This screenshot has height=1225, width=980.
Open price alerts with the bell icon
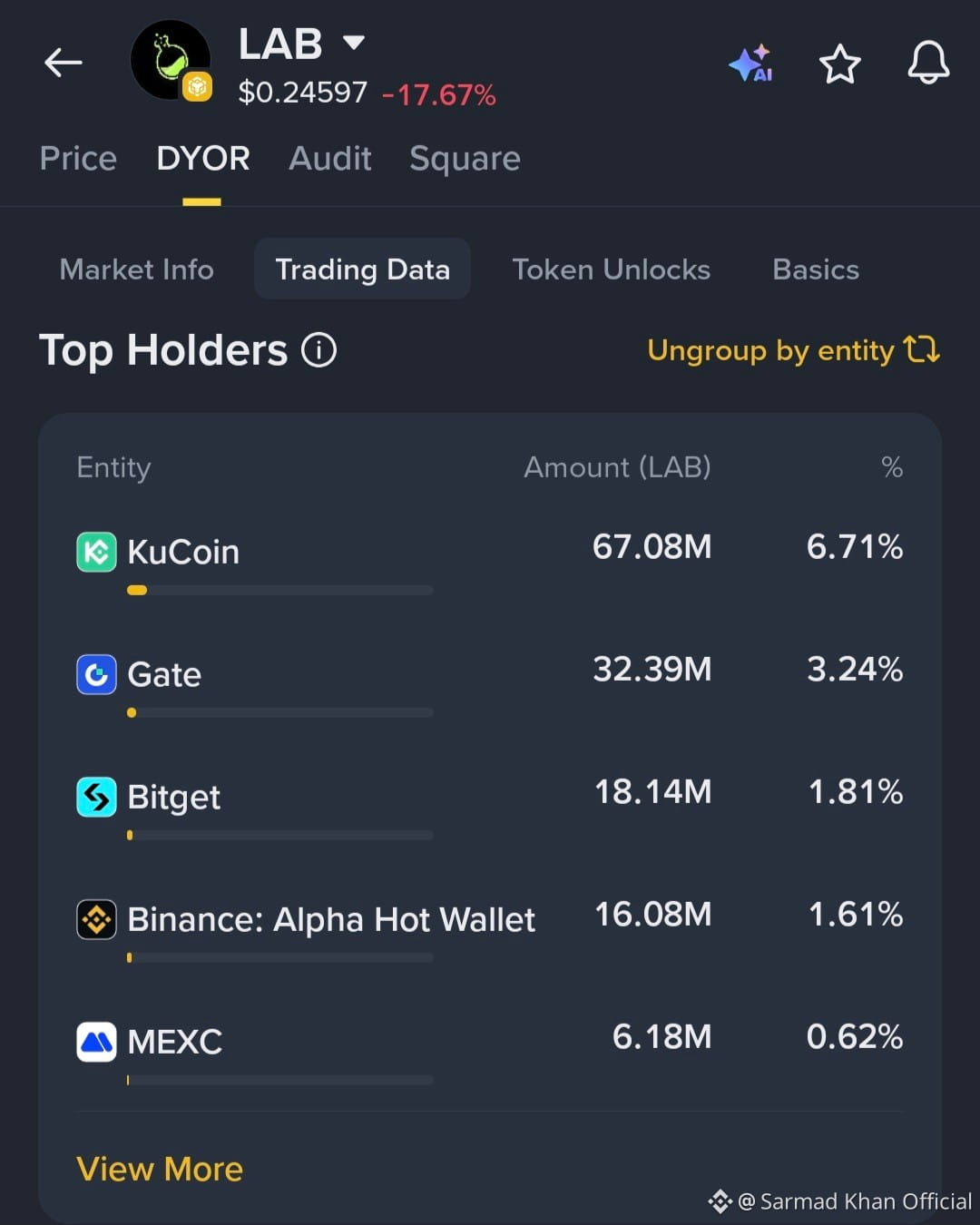[928, 64]
